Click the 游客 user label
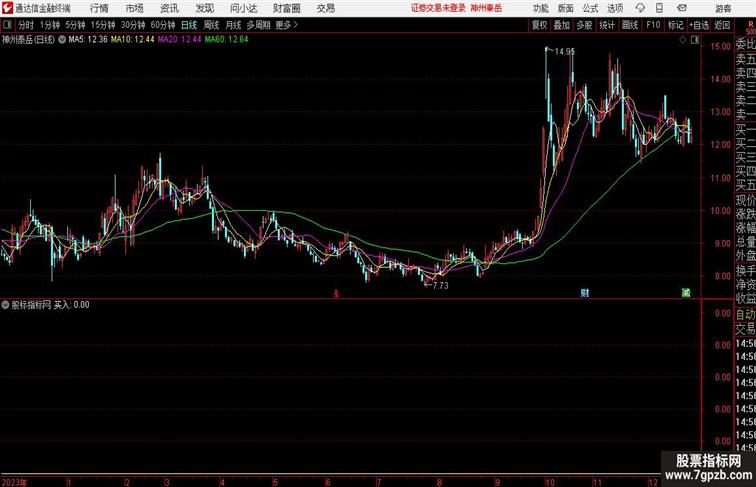756x487 pixels. 723,8
